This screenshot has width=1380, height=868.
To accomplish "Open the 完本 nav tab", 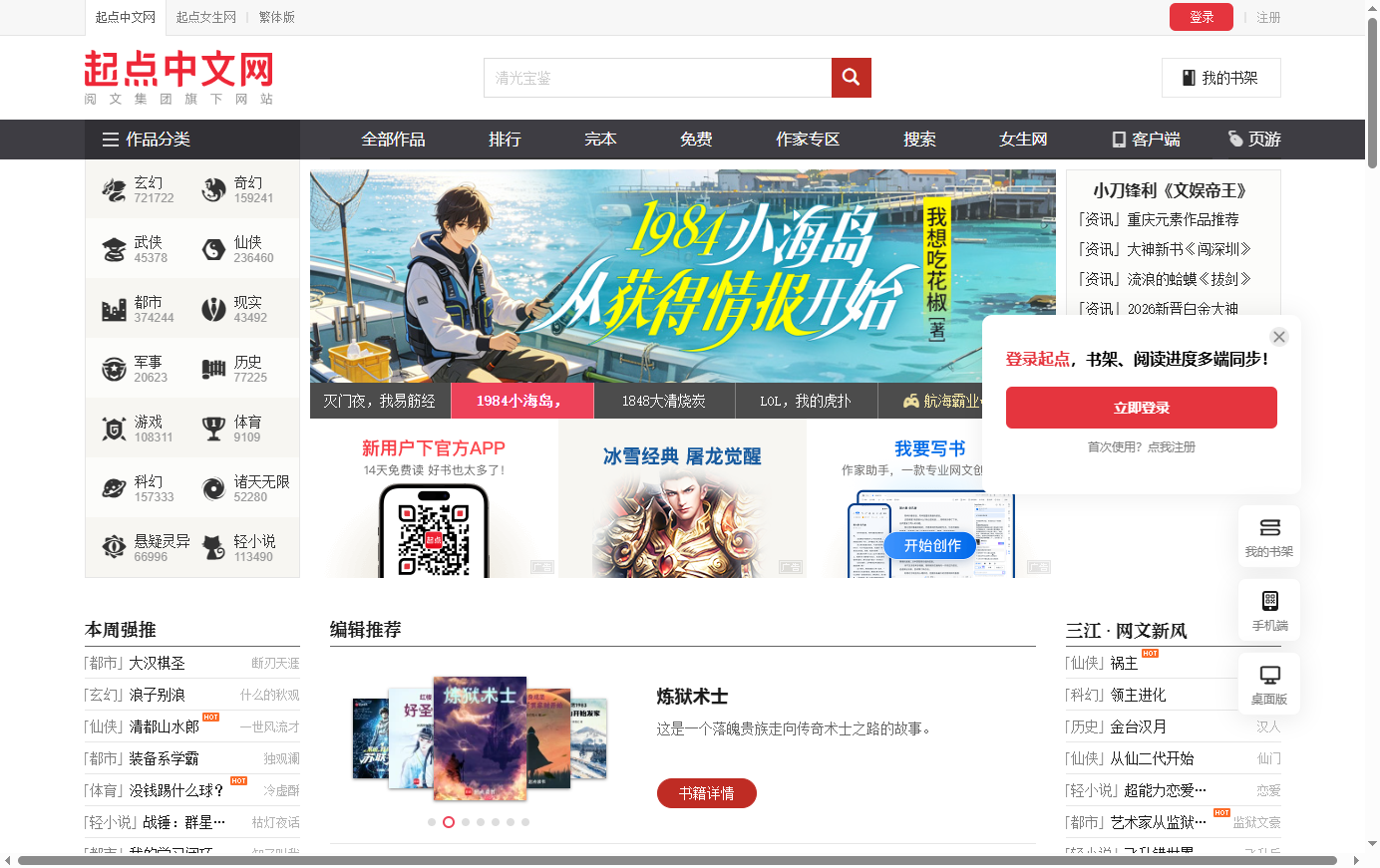I will pos(600,140).
